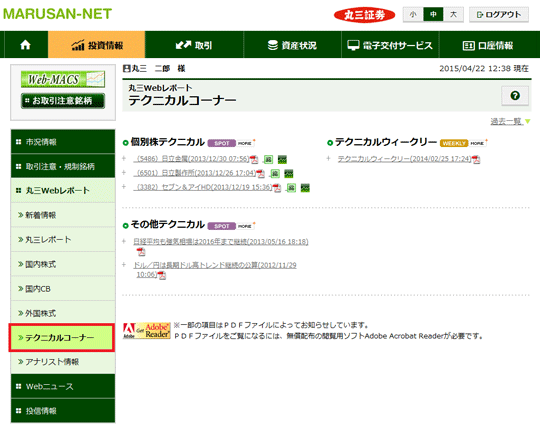The height and width of the screenshot is (432, 540).
Task: Click the お取引注意銘柄 button
Action: [x=63, y=101]
